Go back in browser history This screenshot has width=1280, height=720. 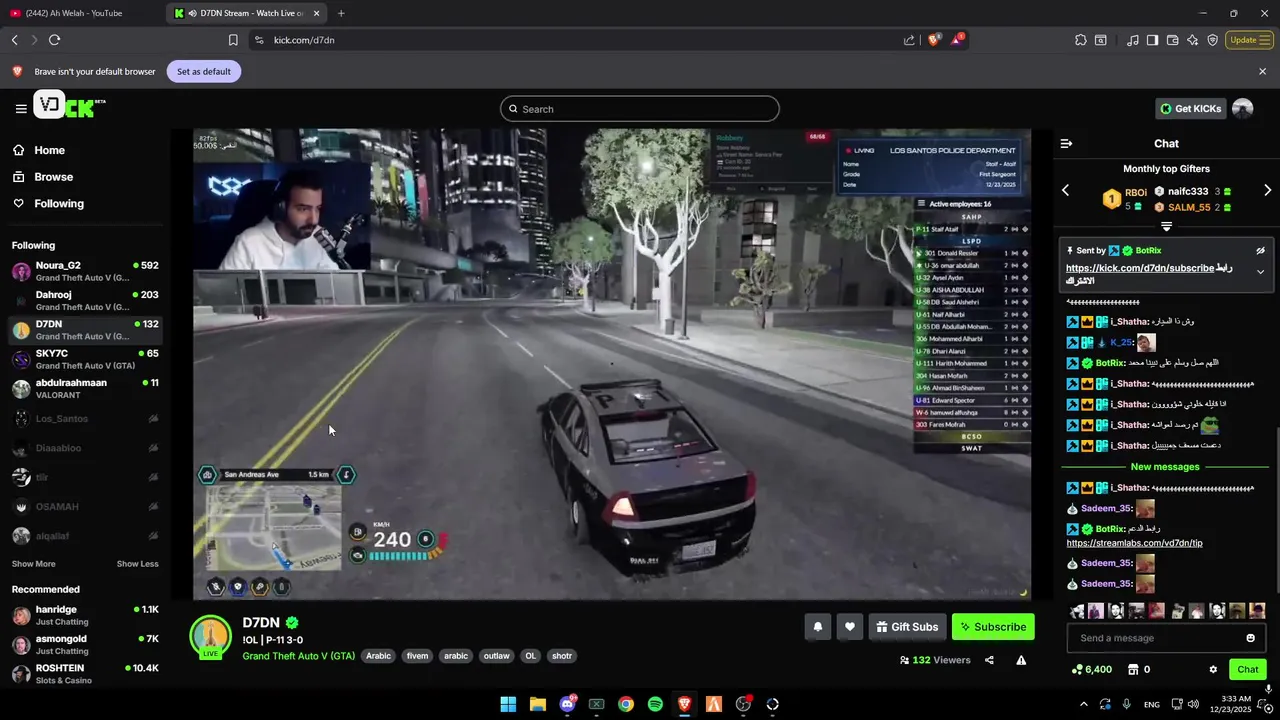(14, 40)
